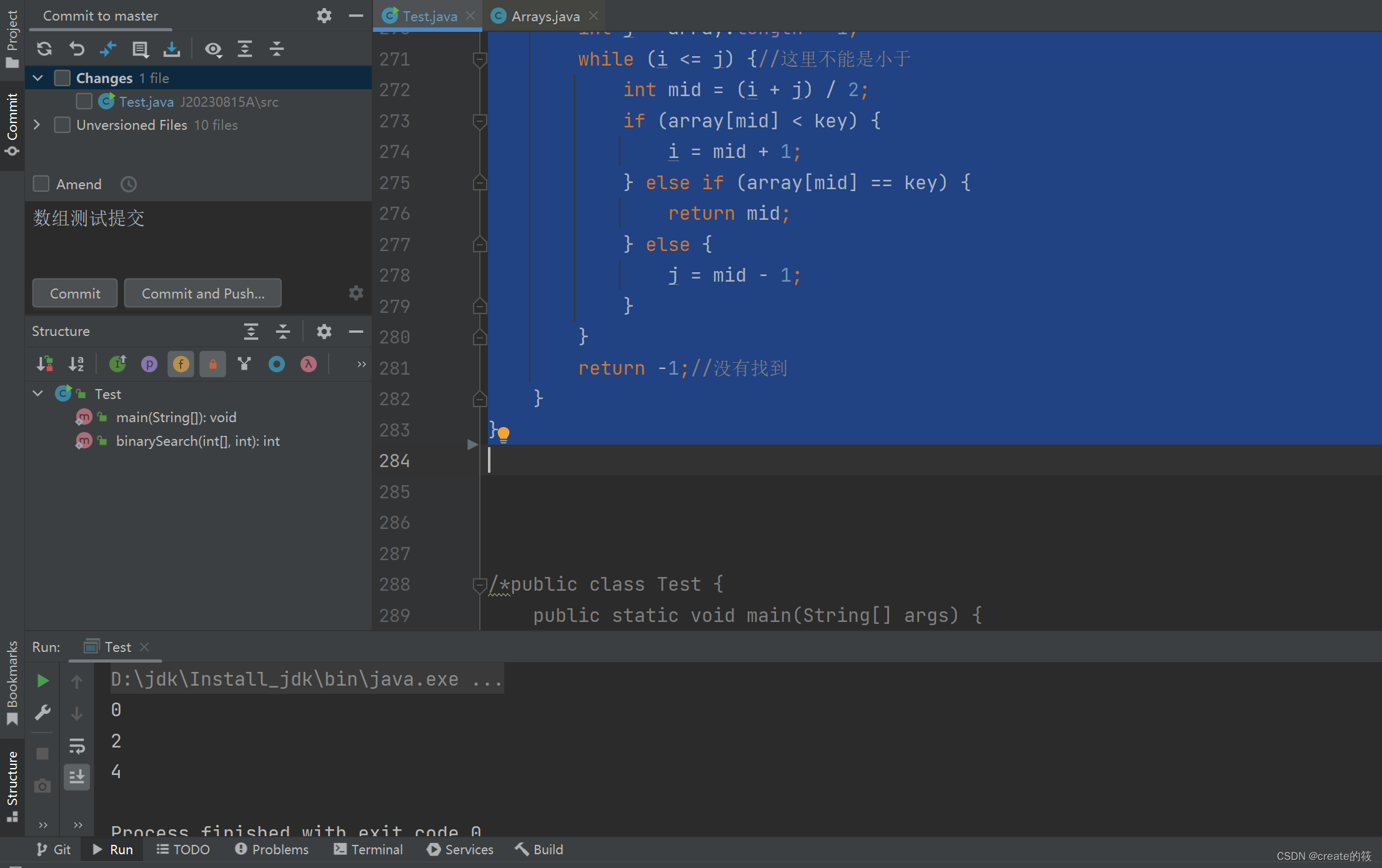
Task: Expand the Unversioned Files node
Action: pyautogui.click(x=37, y=125)
